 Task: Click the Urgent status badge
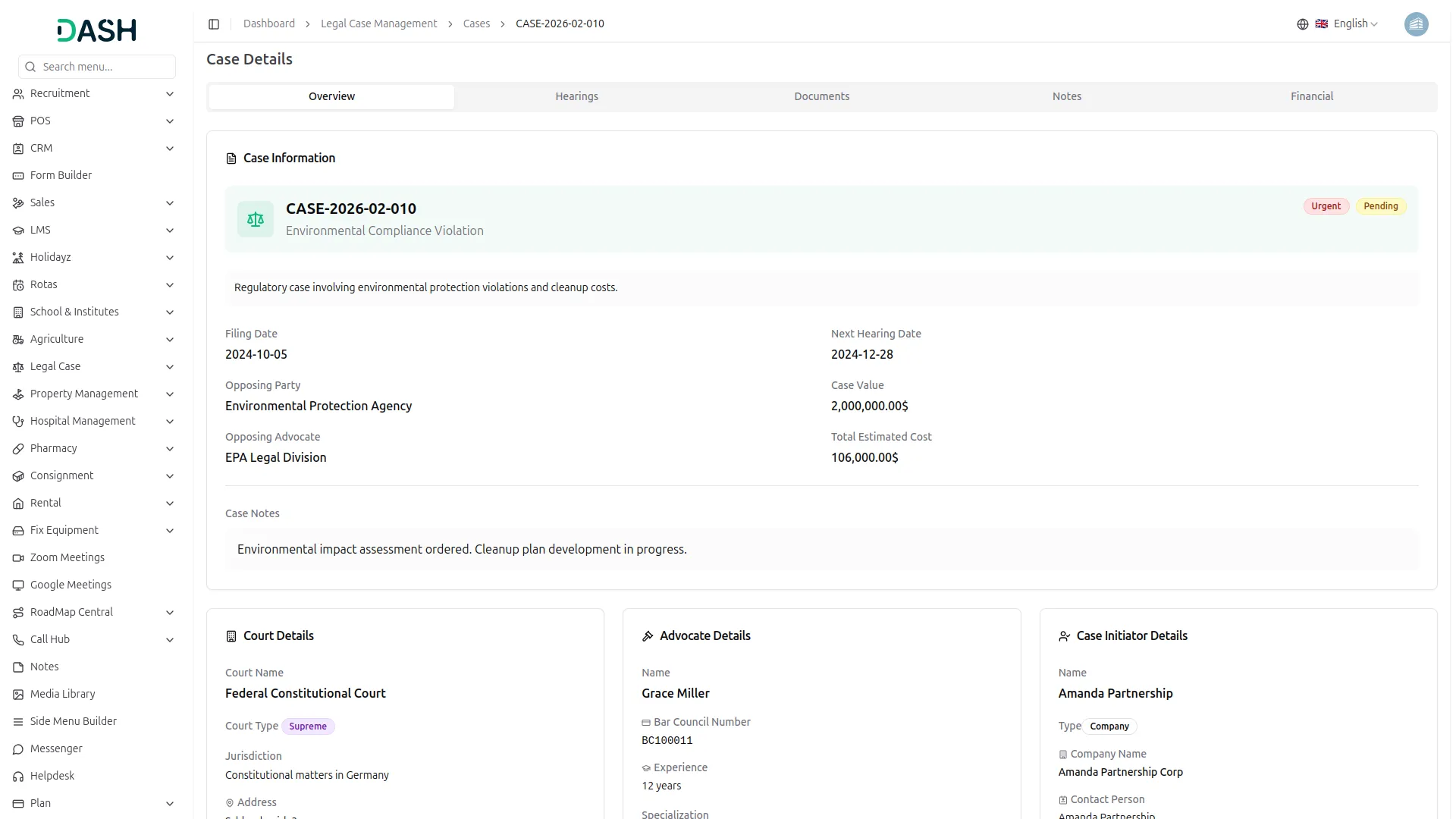point(1326,206)
